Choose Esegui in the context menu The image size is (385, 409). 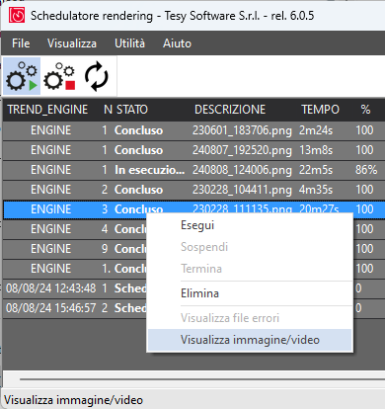[250, 225]
